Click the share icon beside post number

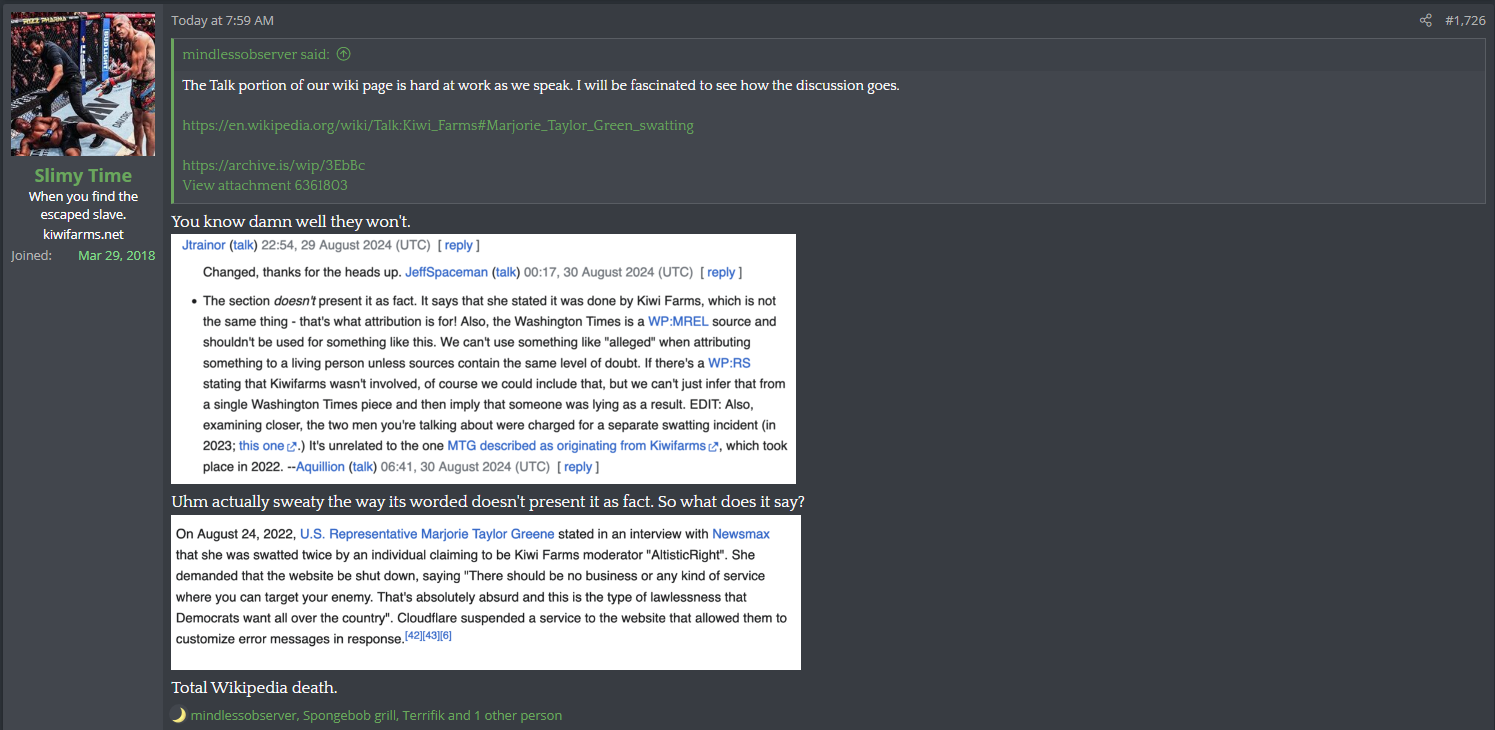pos(1426,20)
